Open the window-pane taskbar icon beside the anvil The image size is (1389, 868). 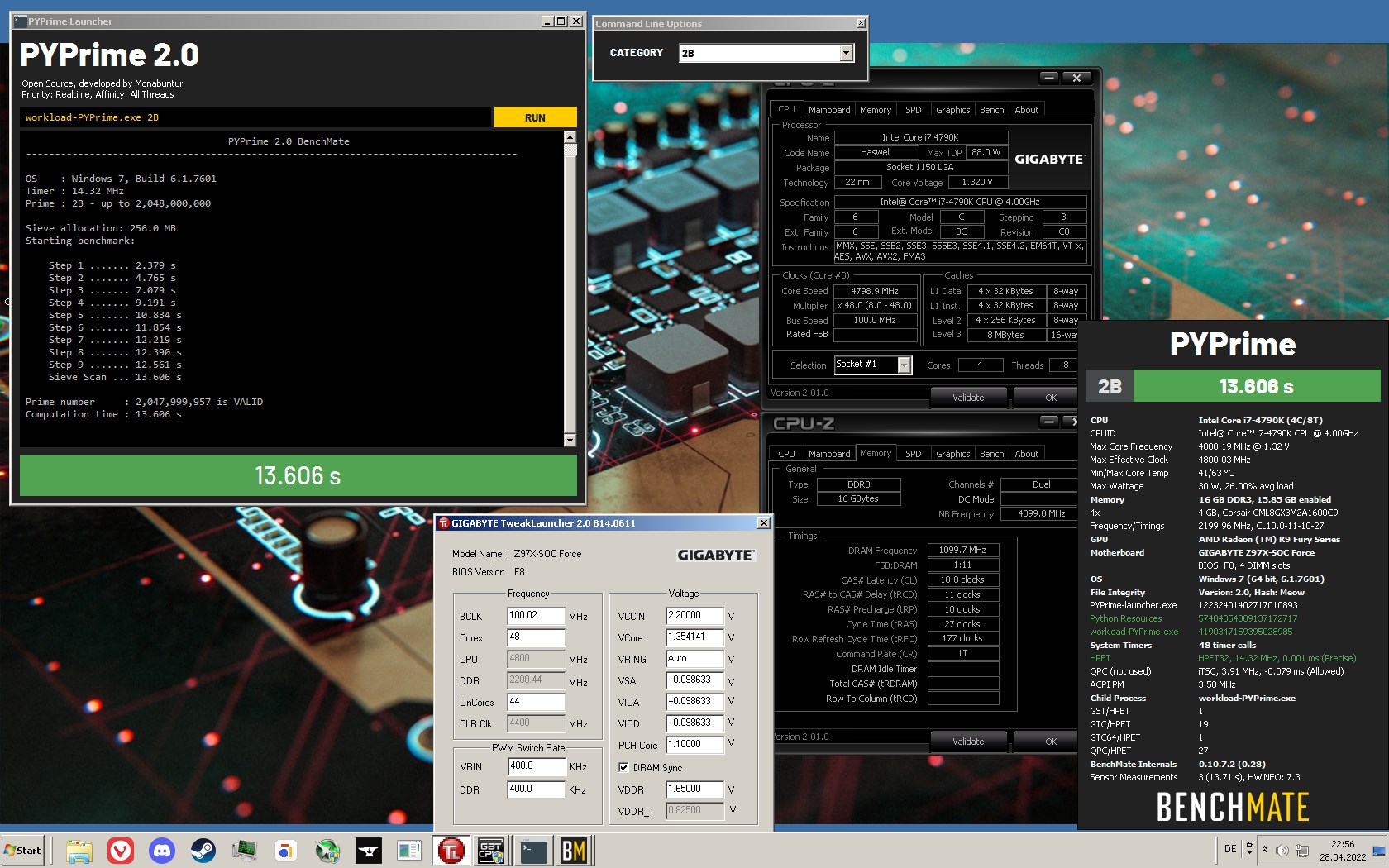(409, 851)
